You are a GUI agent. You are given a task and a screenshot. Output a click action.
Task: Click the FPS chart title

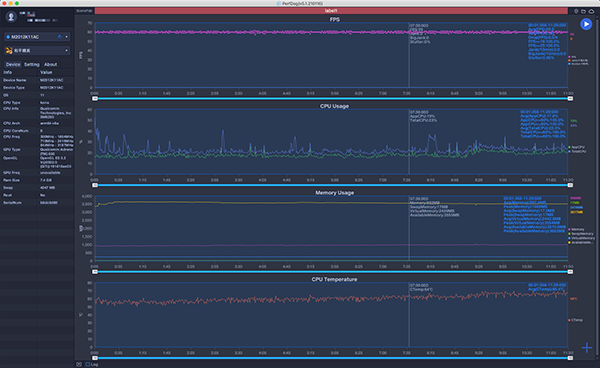[x=334, y=19]
